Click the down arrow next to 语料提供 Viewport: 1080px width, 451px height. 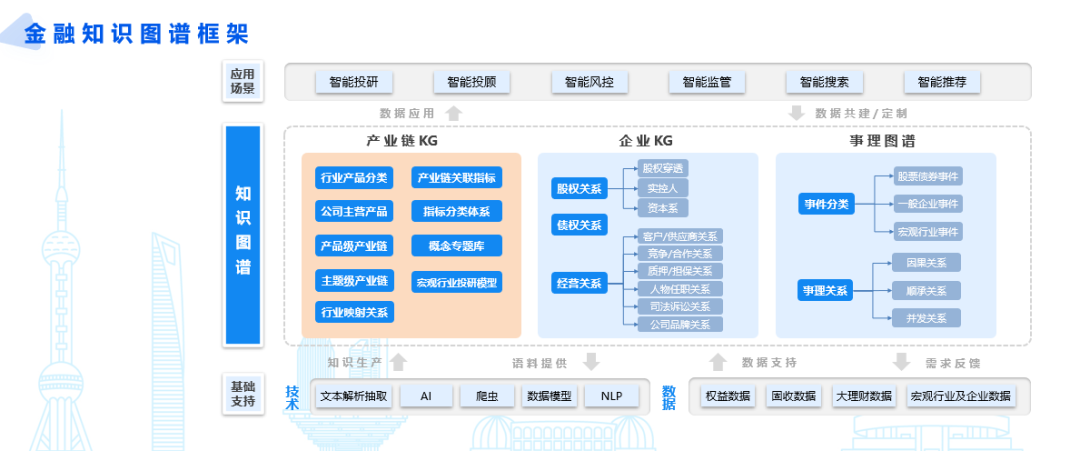(591, 362)
